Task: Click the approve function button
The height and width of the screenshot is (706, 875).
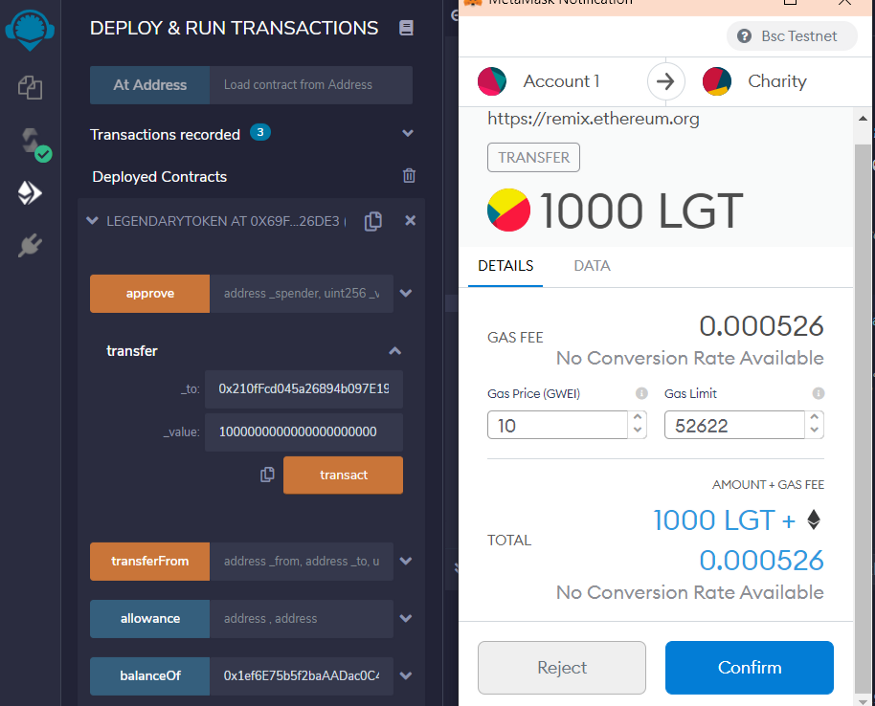Action: tap(150, 294)
